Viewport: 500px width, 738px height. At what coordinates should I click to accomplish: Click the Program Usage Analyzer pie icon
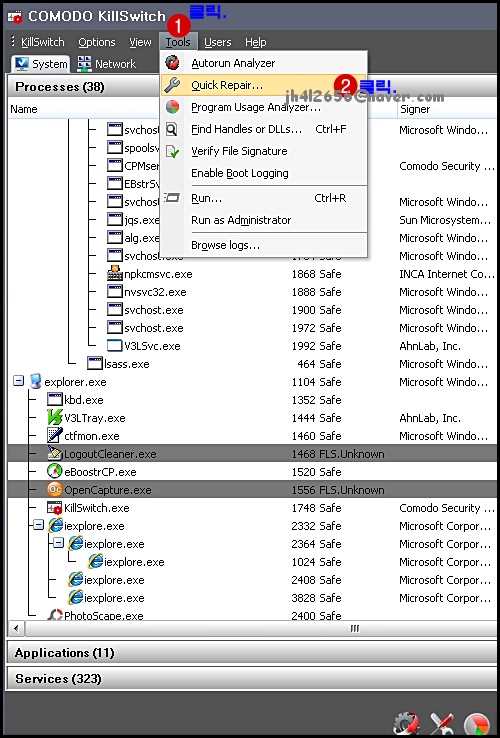(172, 107)
